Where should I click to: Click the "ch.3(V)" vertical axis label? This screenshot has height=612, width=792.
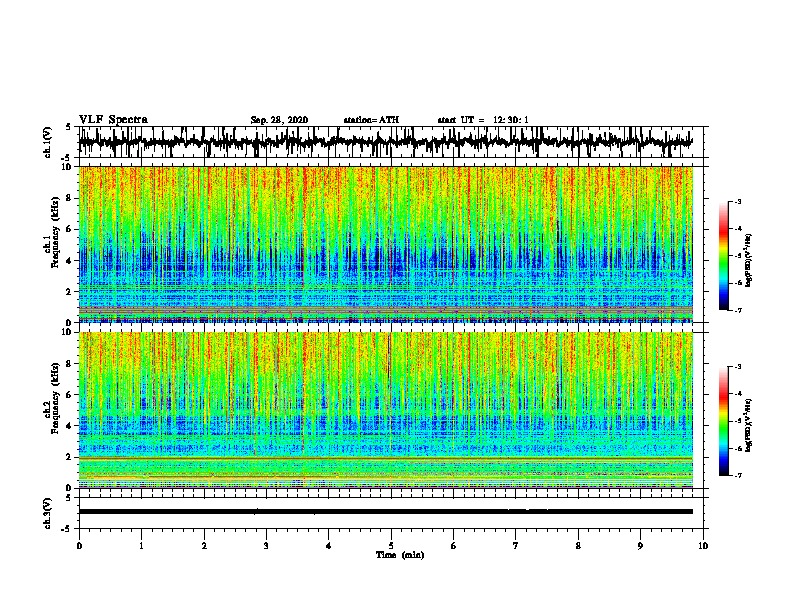point(48,513)
